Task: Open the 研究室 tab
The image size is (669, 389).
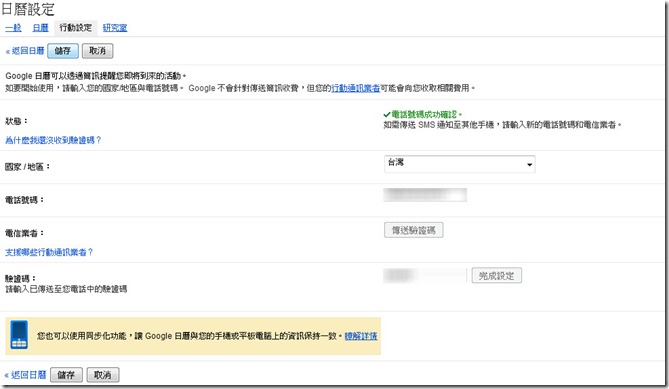Action: point(115,28)
